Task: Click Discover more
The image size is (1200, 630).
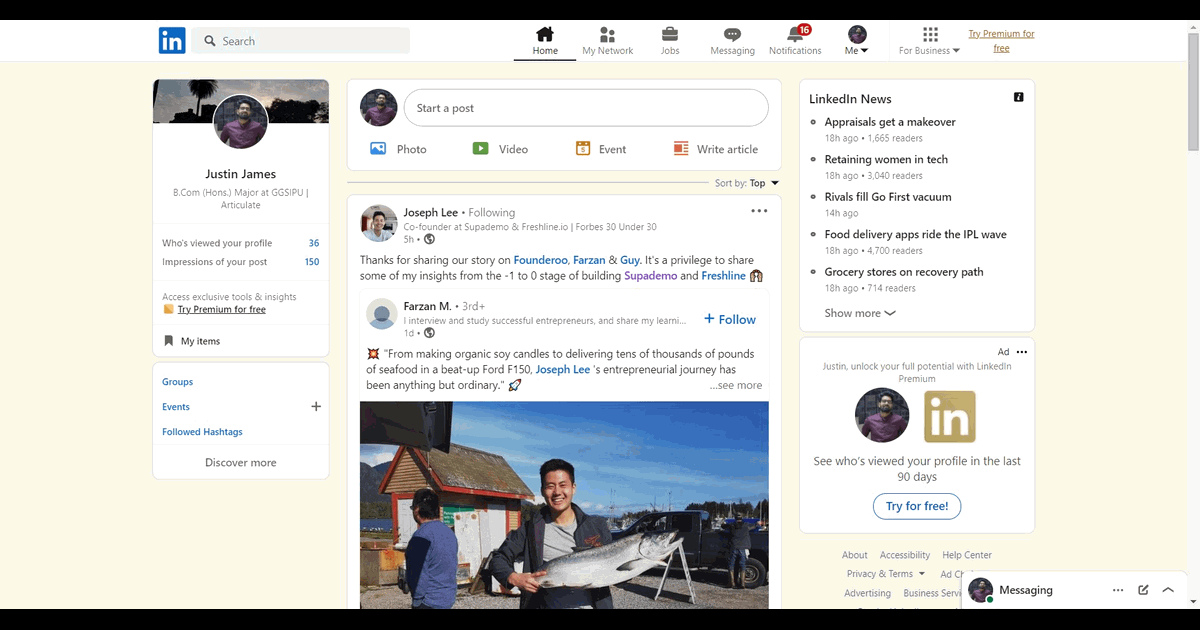Action: 241,463
